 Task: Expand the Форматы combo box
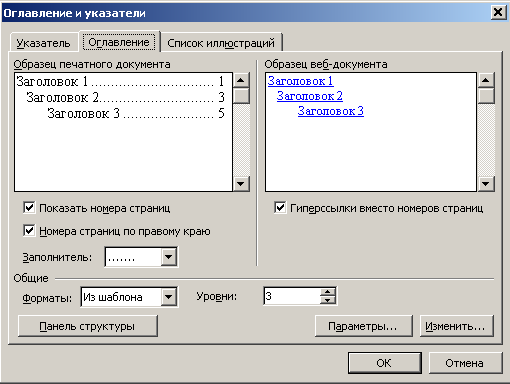tap(169, 297)
